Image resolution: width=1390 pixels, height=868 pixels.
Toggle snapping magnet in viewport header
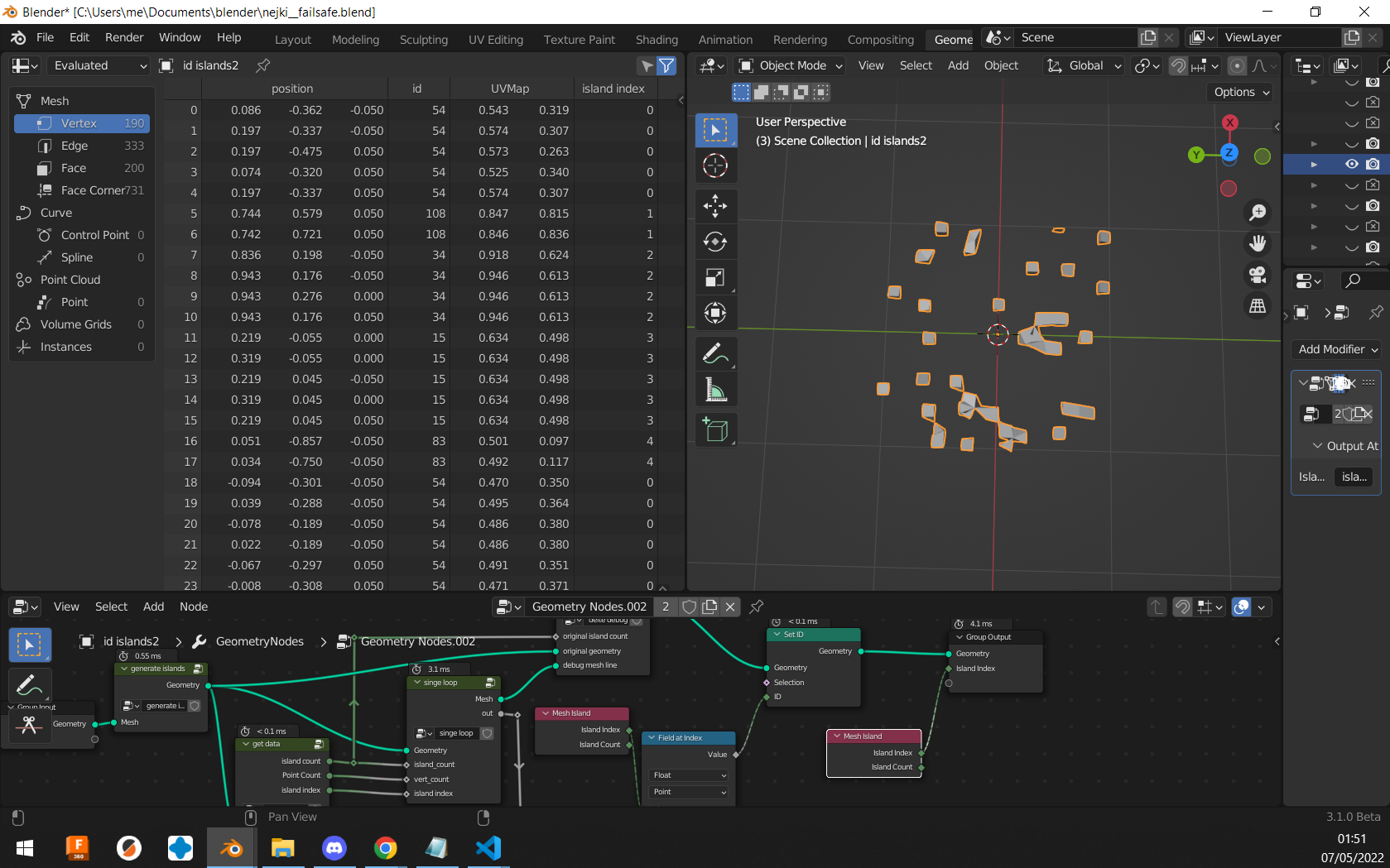[x=1178, y=65]
